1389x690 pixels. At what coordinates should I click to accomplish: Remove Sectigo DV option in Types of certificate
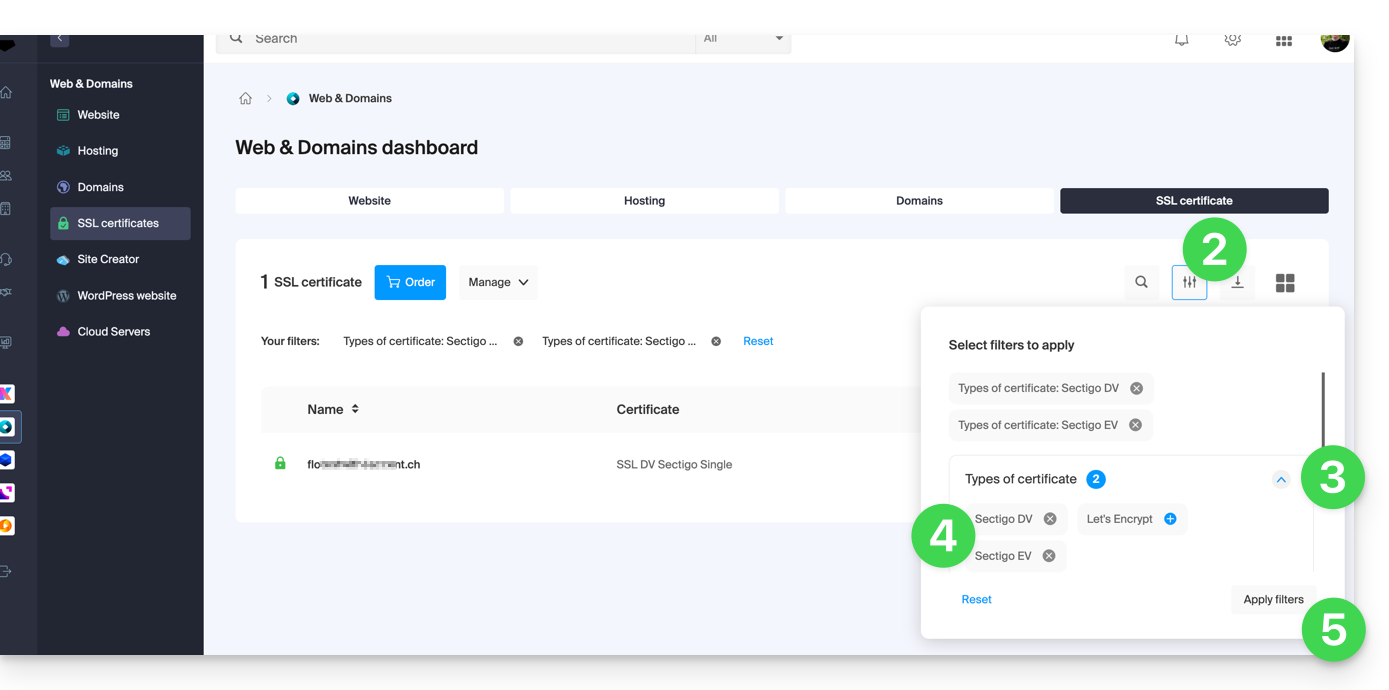click(x=1050, y=519)
